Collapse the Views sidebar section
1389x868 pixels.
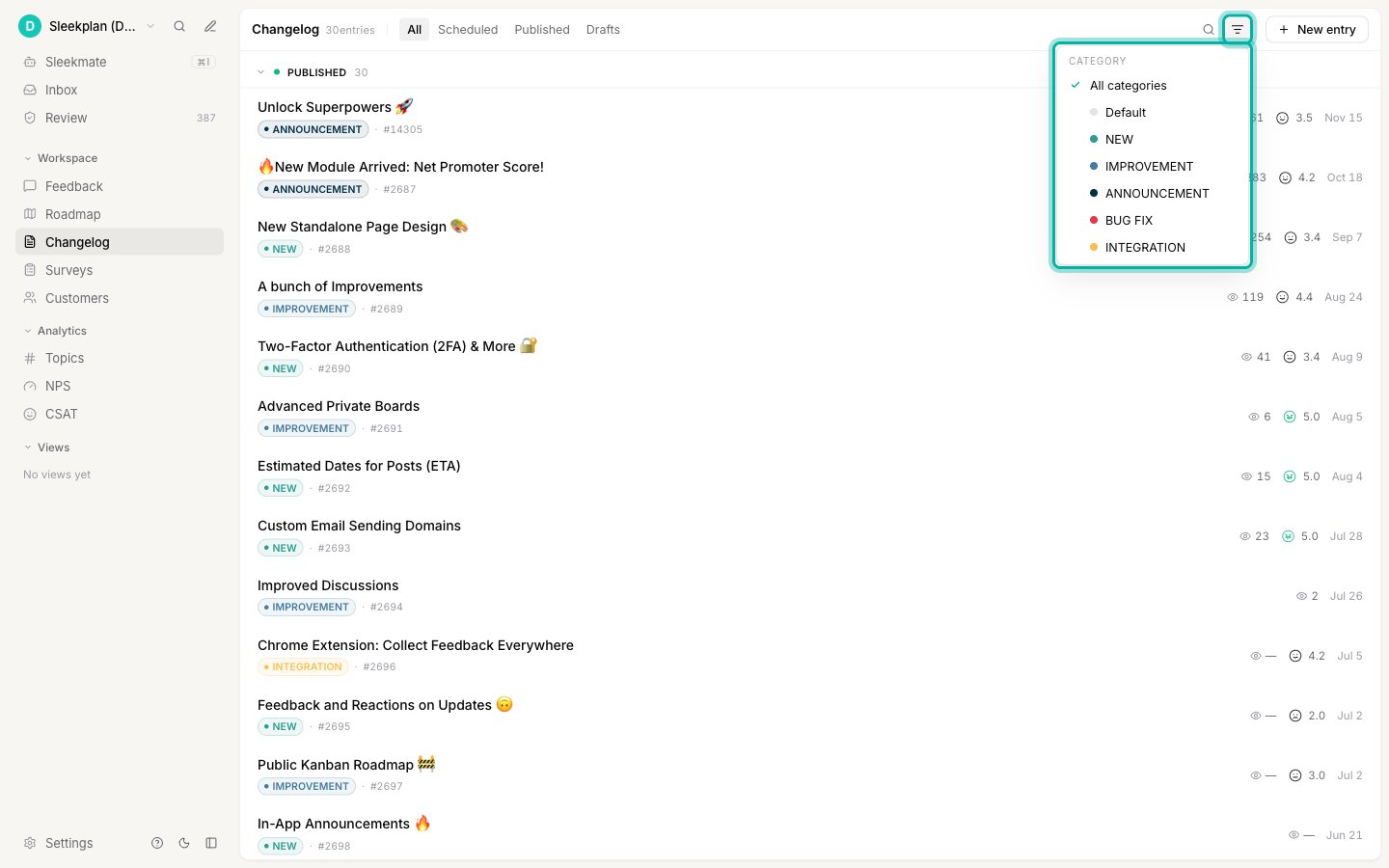46,448
